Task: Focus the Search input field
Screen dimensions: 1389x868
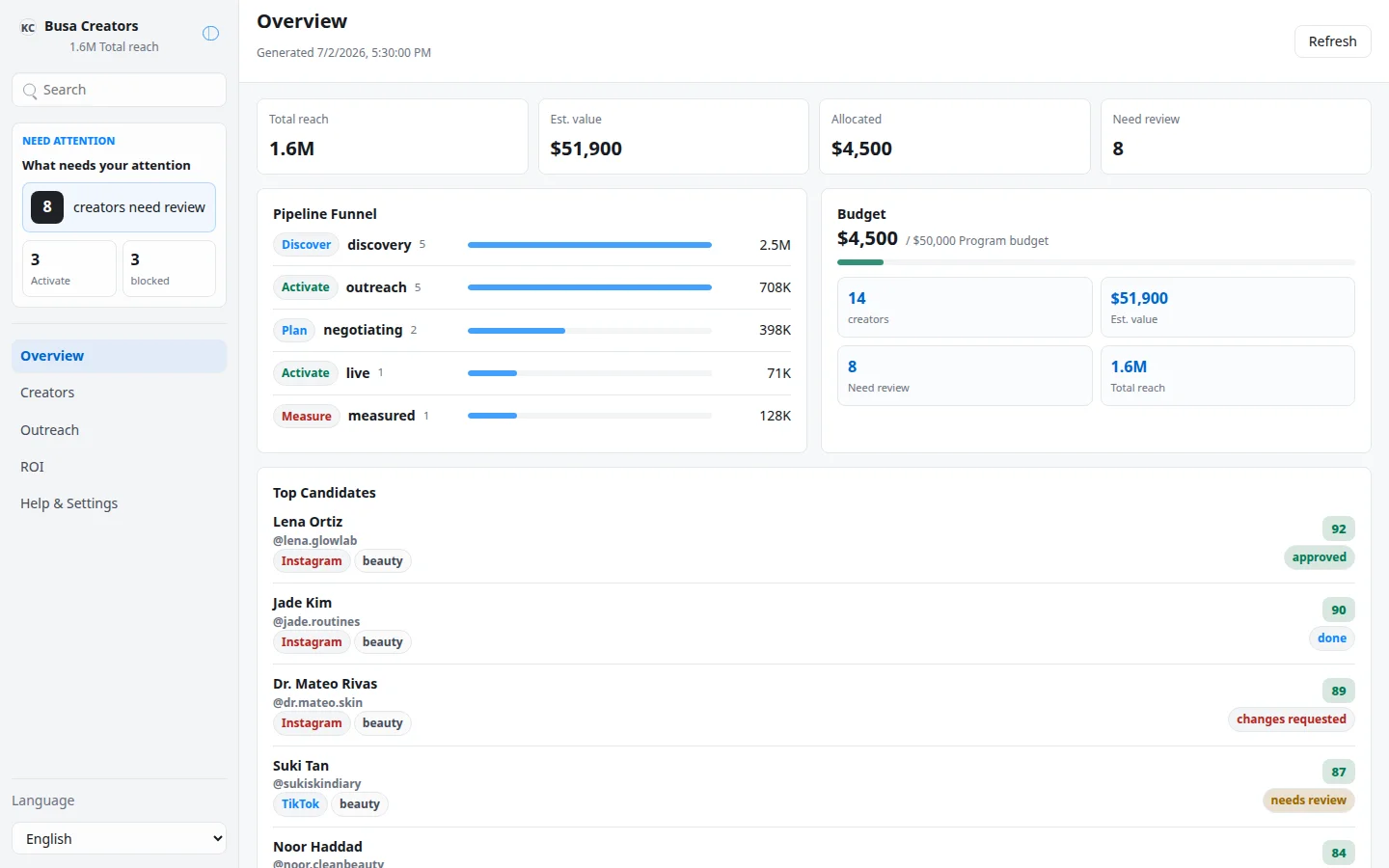Action: coord(119,90)
